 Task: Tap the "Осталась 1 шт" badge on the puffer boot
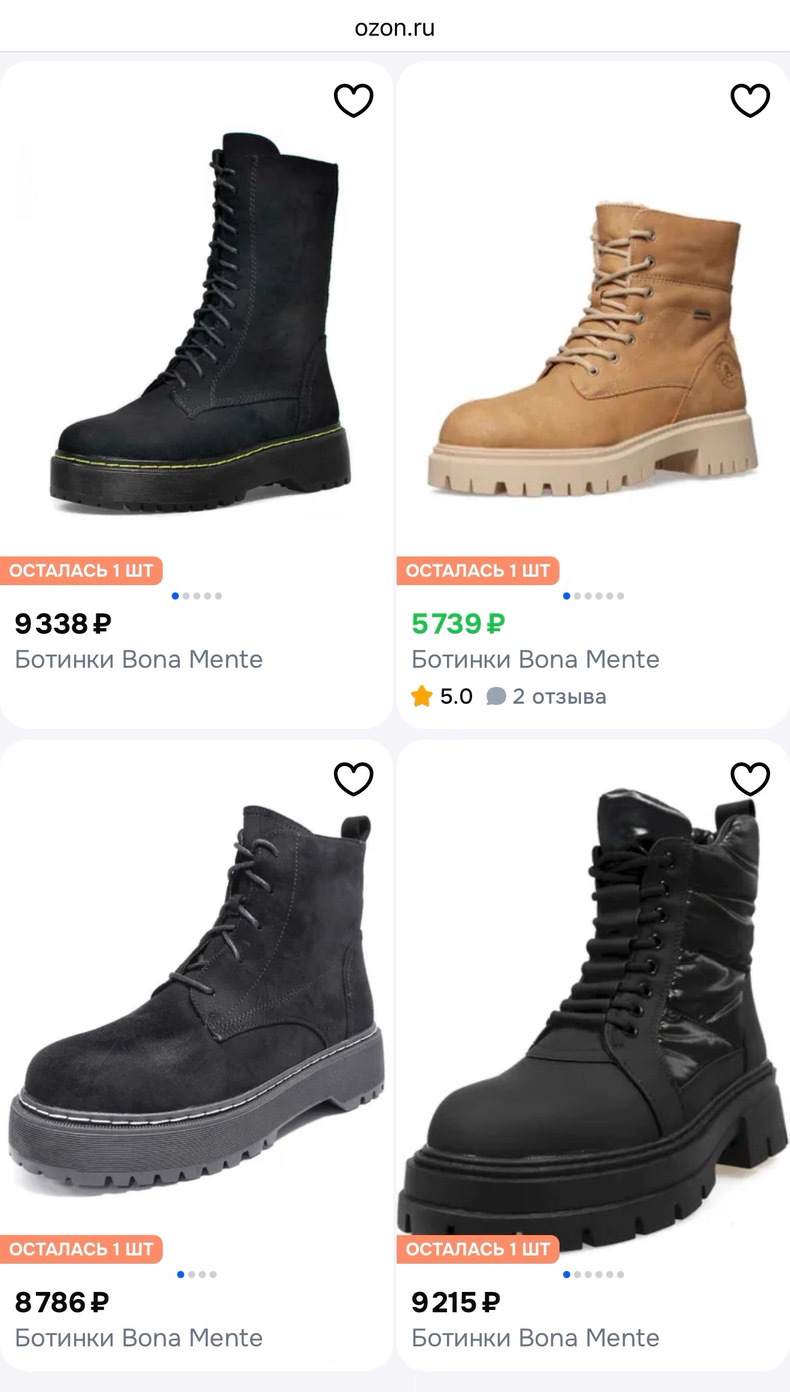click(x=478, y=1249)
